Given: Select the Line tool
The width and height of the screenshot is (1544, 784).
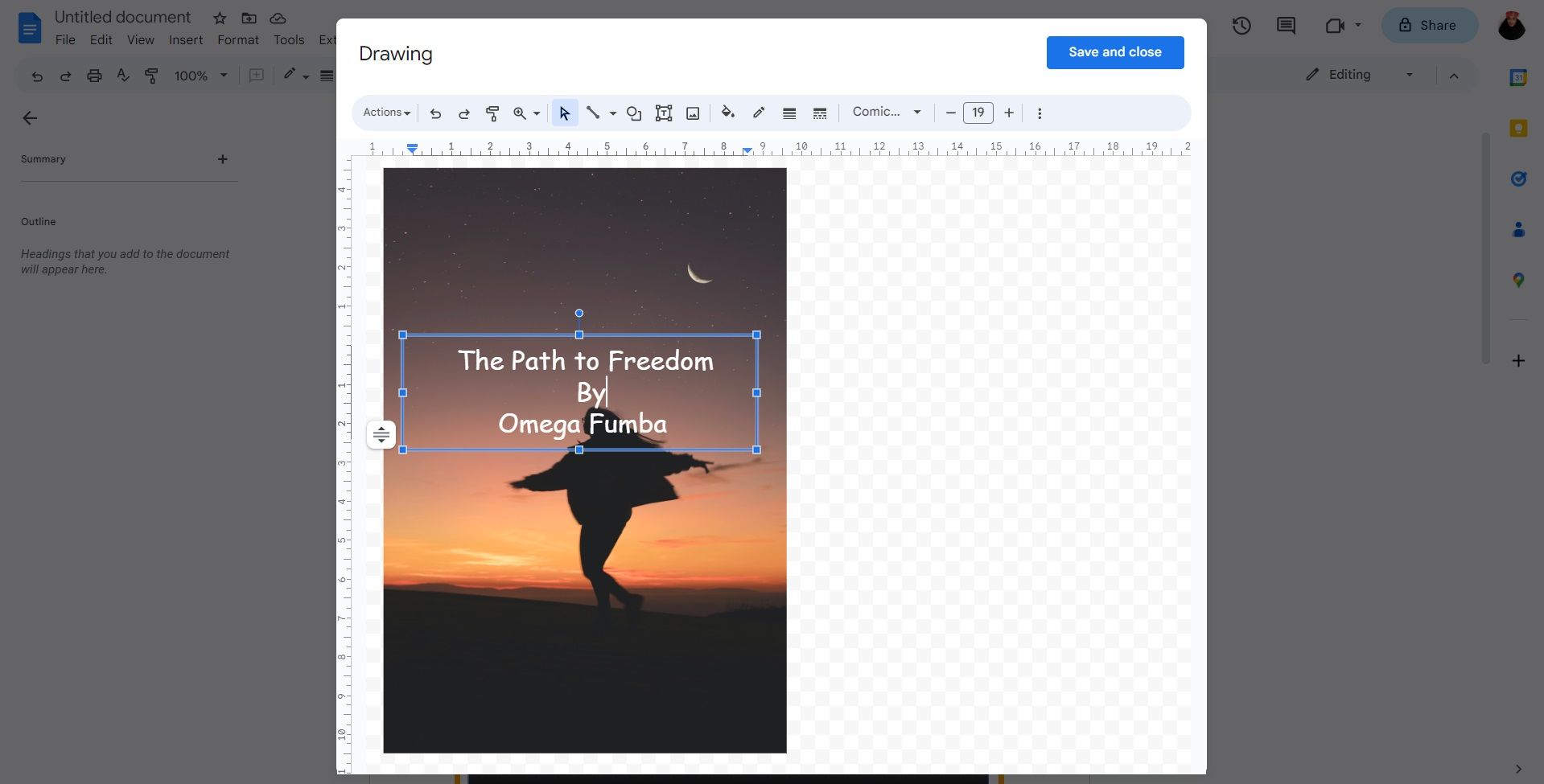Looking at the screenshot, I should point(594,113).
